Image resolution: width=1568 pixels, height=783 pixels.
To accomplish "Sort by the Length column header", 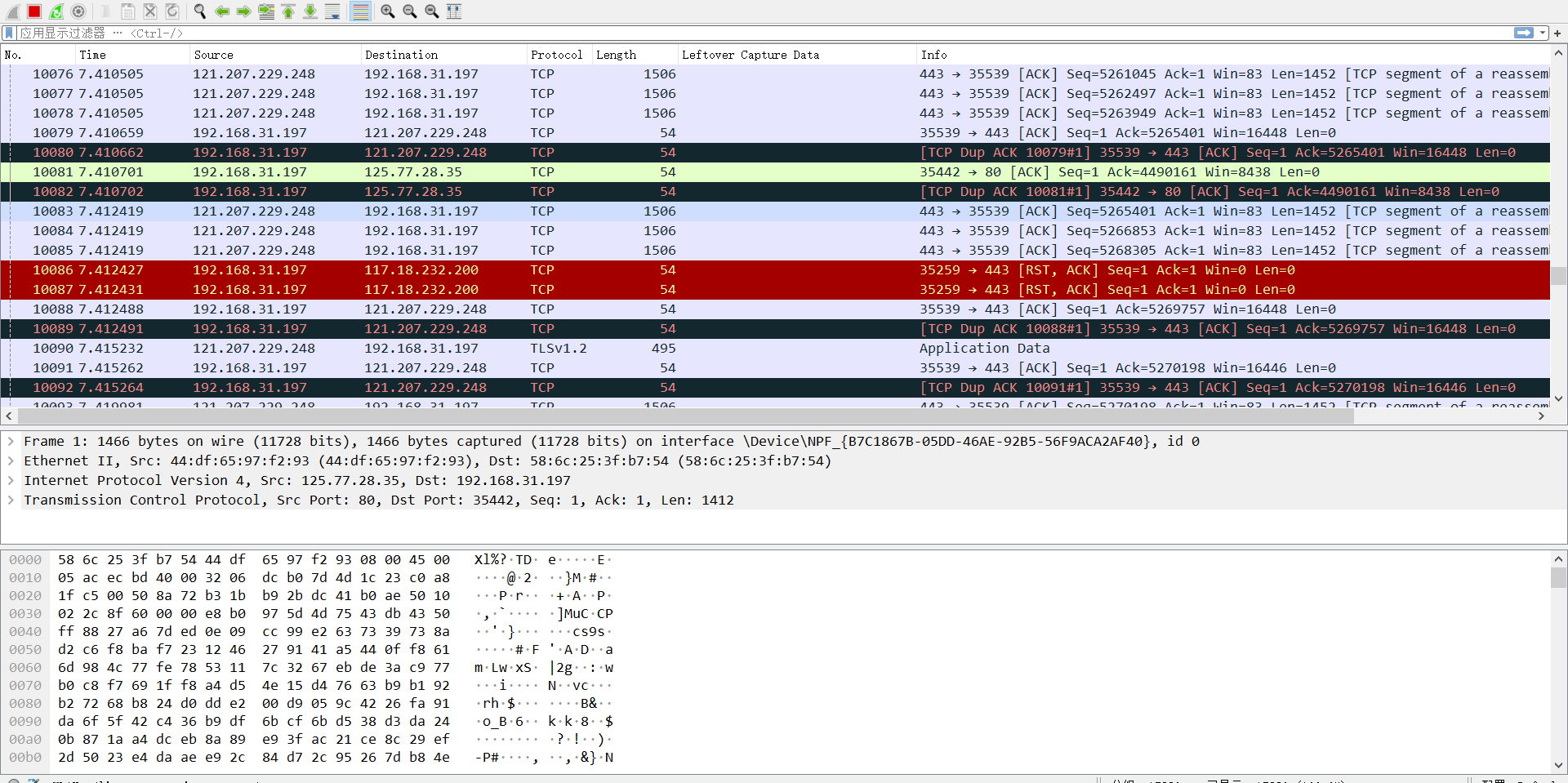I will pyautogui.click(x=635, y=55).
